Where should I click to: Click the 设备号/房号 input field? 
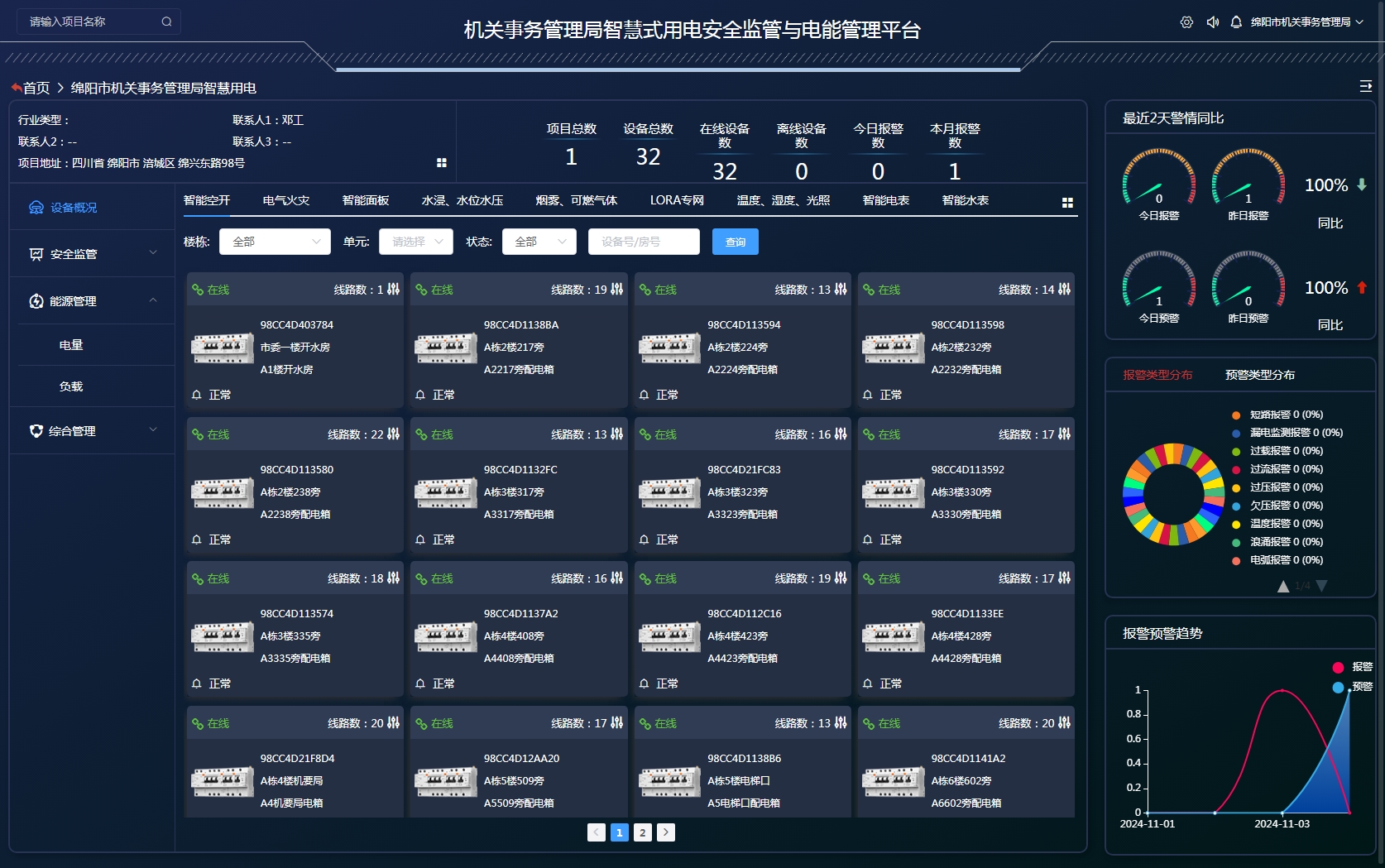644,242
